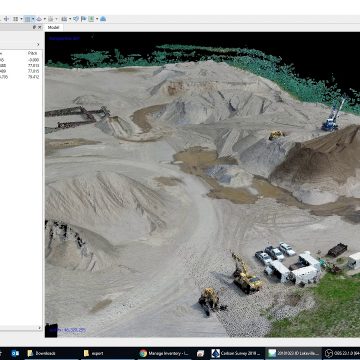Switch to Chrome Manage Inventory taskbar window

point(165,353)
